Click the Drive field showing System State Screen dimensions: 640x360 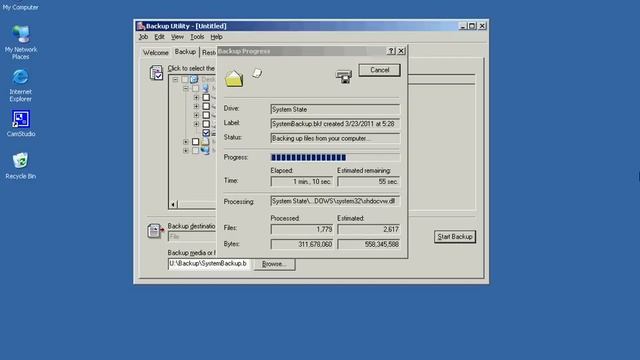pos(335,109)
